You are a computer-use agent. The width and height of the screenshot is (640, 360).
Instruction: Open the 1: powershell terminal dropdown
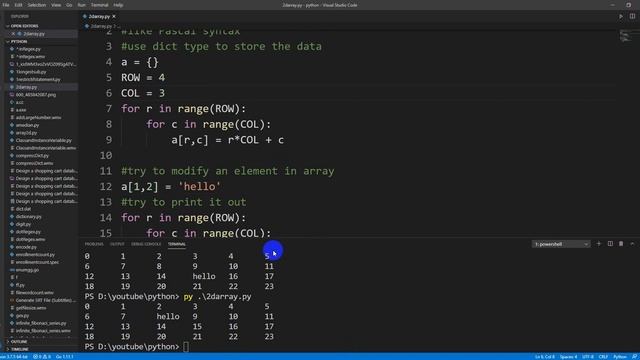pyautogui.click(x=561, y=244)
